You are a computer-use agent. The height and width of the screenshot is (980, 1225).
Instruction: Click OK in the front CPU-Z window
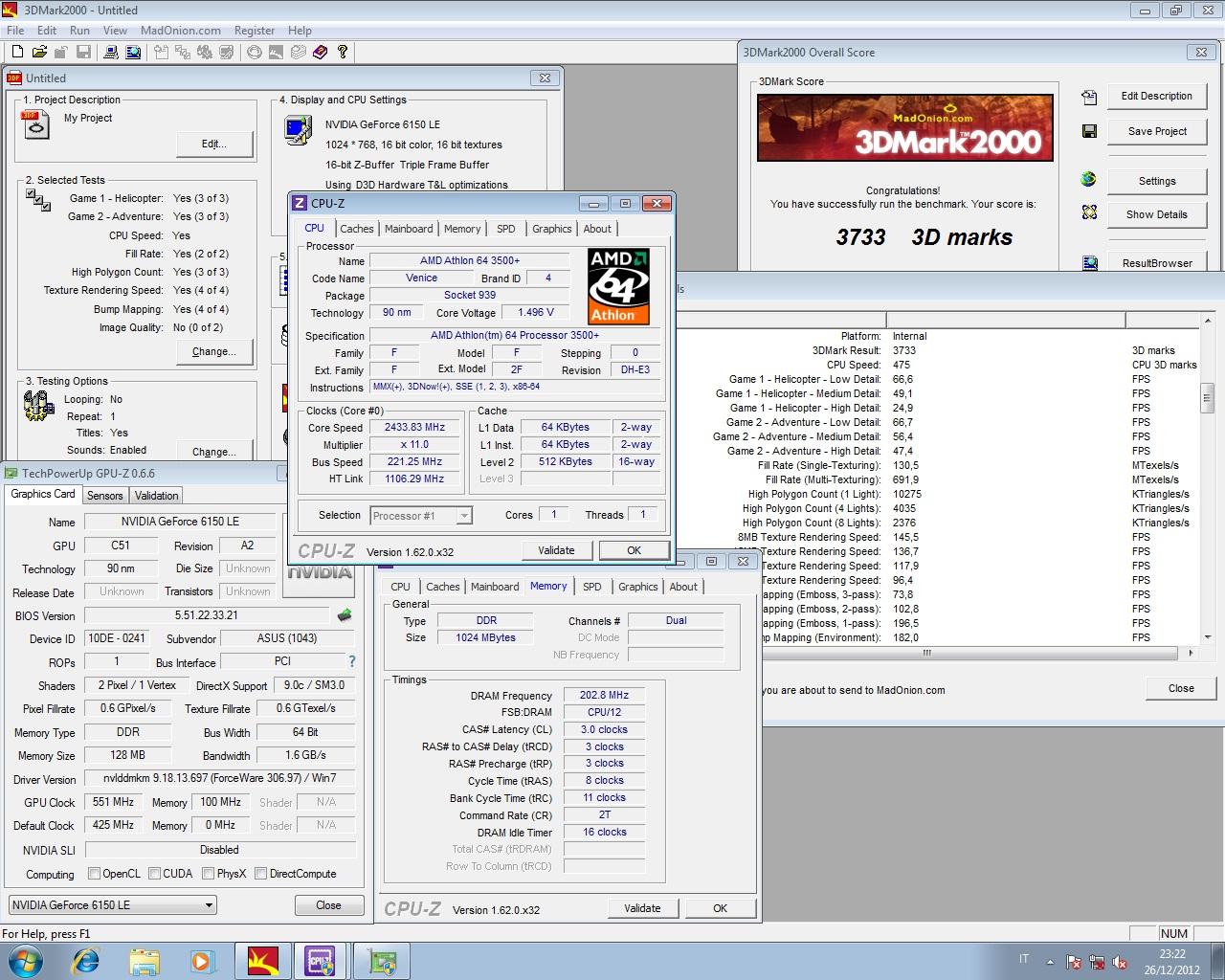pyautogui.click(x=634, y=550)
